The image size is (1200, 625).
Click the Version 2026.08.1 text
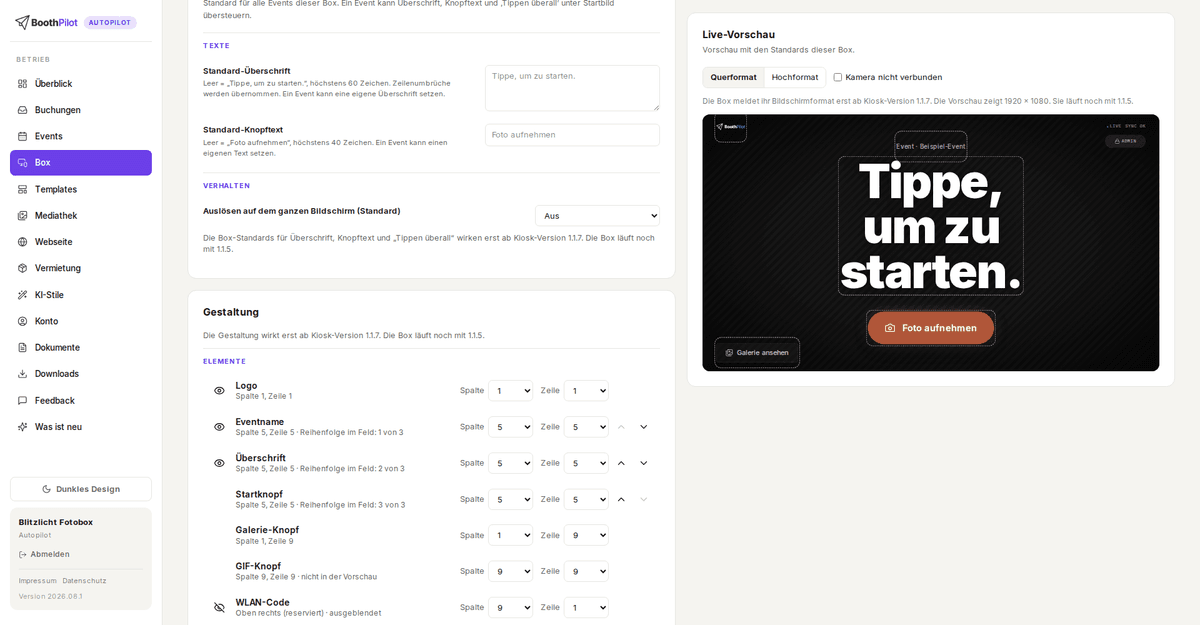(x=51, y=596)
